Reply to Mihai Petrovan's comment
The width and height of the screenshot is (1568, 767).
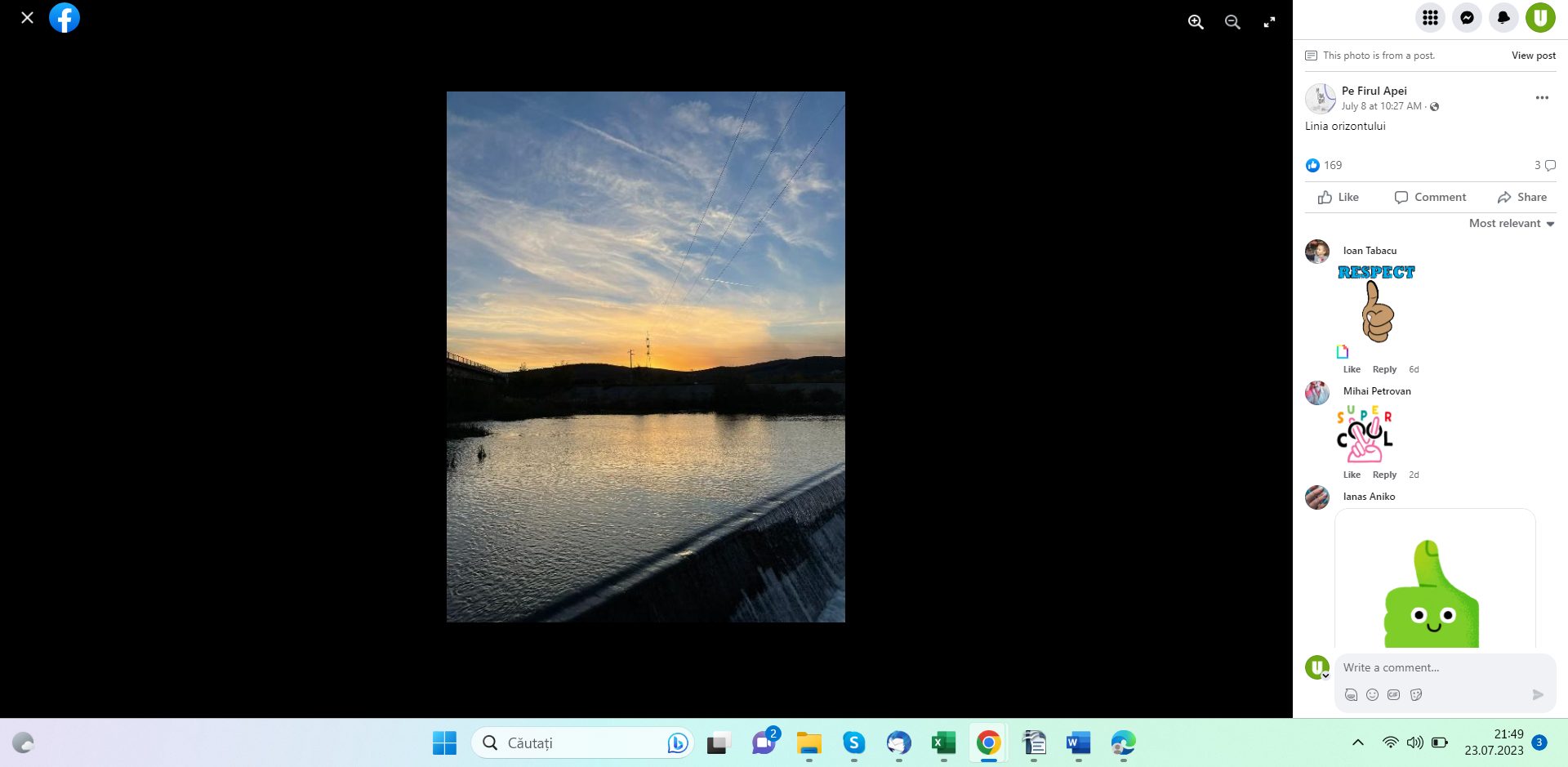click(x=1384, y=475)
